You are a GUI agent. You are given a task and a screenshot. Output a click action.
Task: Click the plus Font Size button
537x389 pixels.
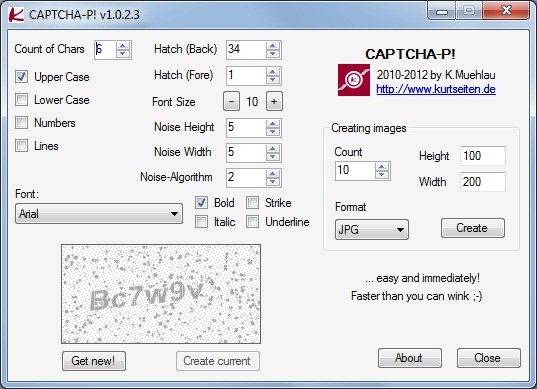tap(274, 101)
